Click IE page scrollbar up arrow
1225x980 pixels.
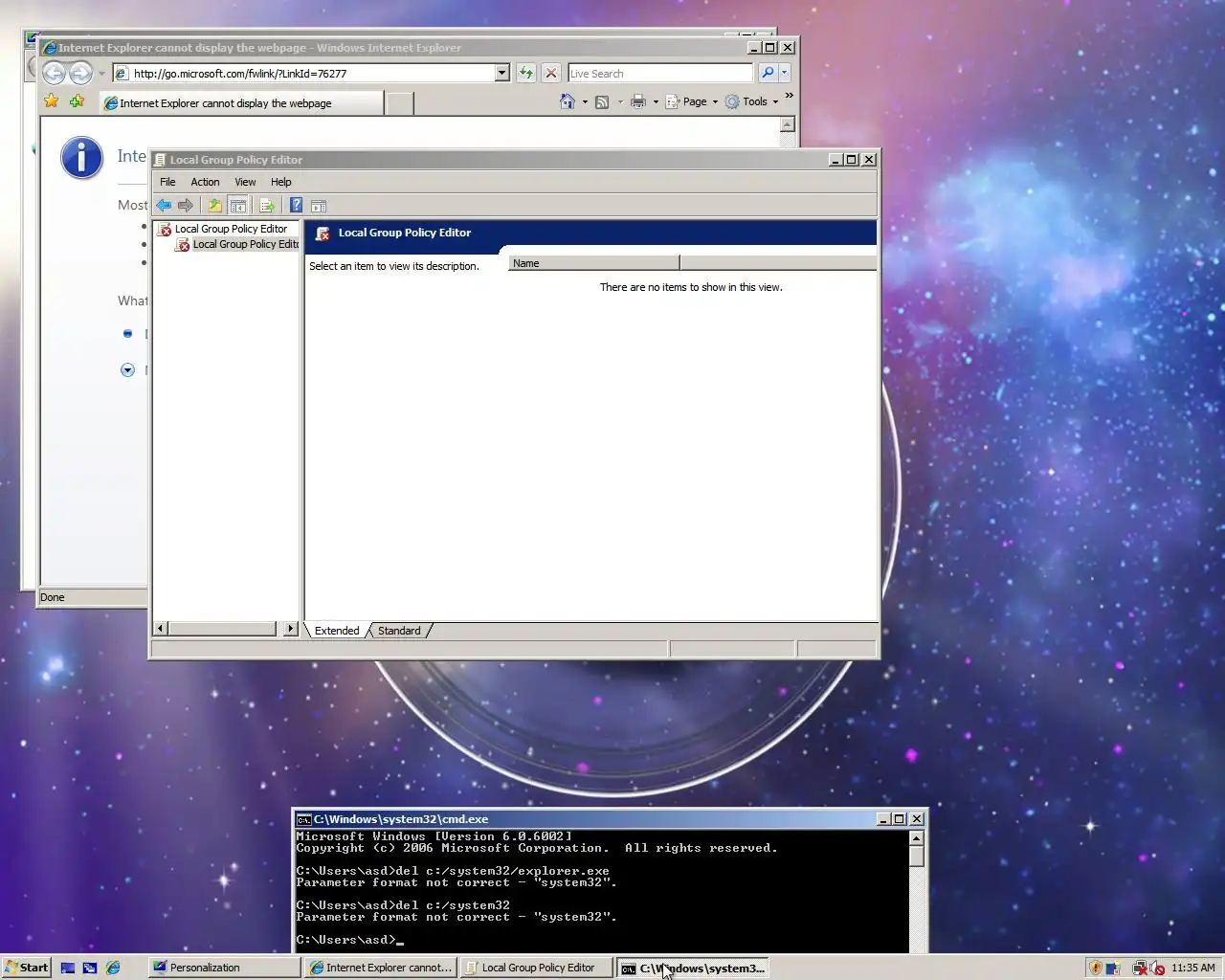788,124
